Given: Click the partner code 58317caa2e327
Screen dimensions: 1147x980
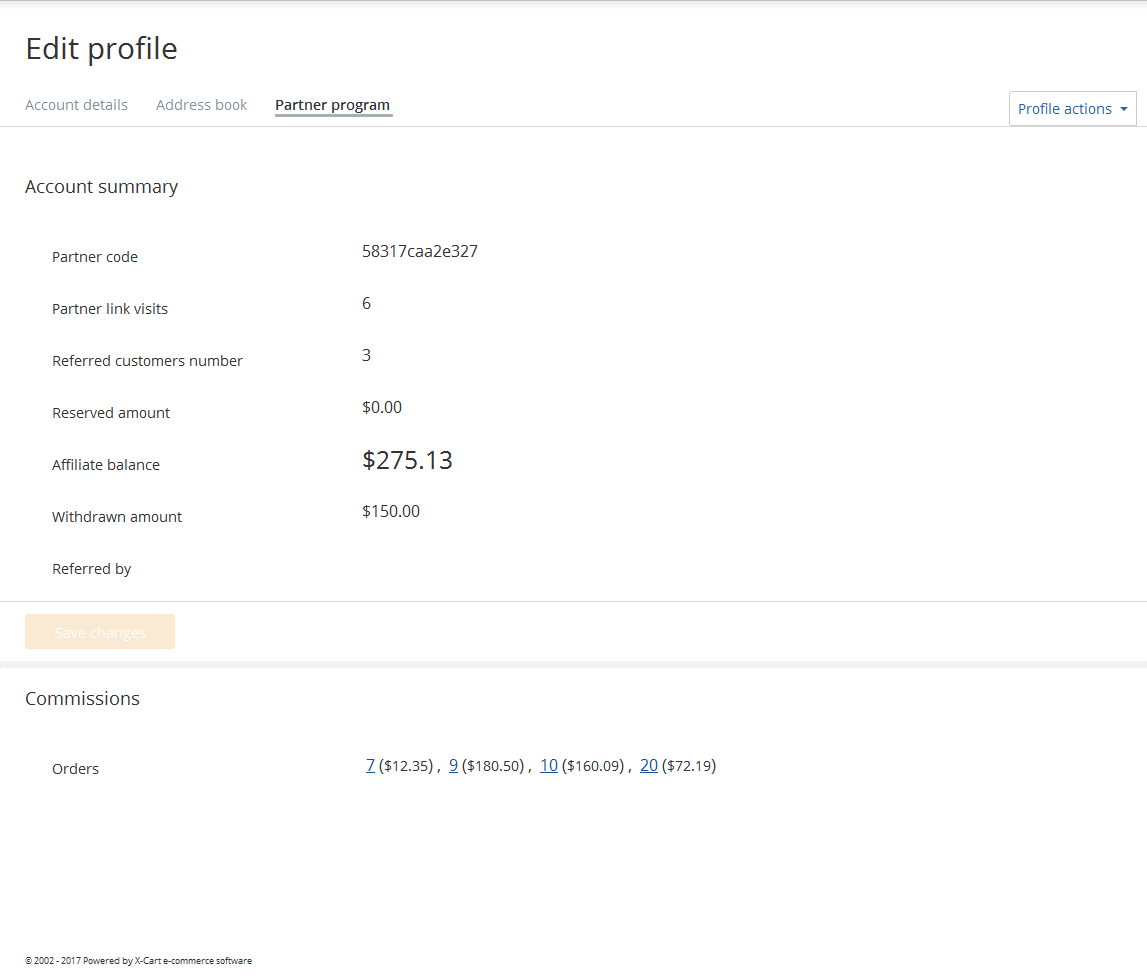Looking at the screenshot, I should coord(420,252).
